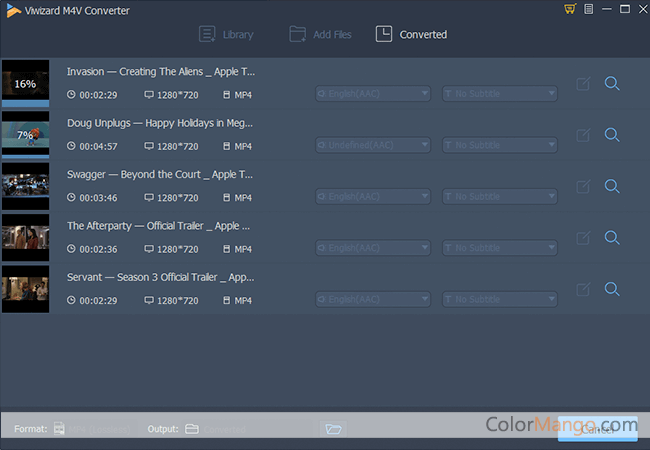This screenshot has height=450, width=650.
Task: Click the edit icon for Servant trailer
Action: (x=583, y=290)
